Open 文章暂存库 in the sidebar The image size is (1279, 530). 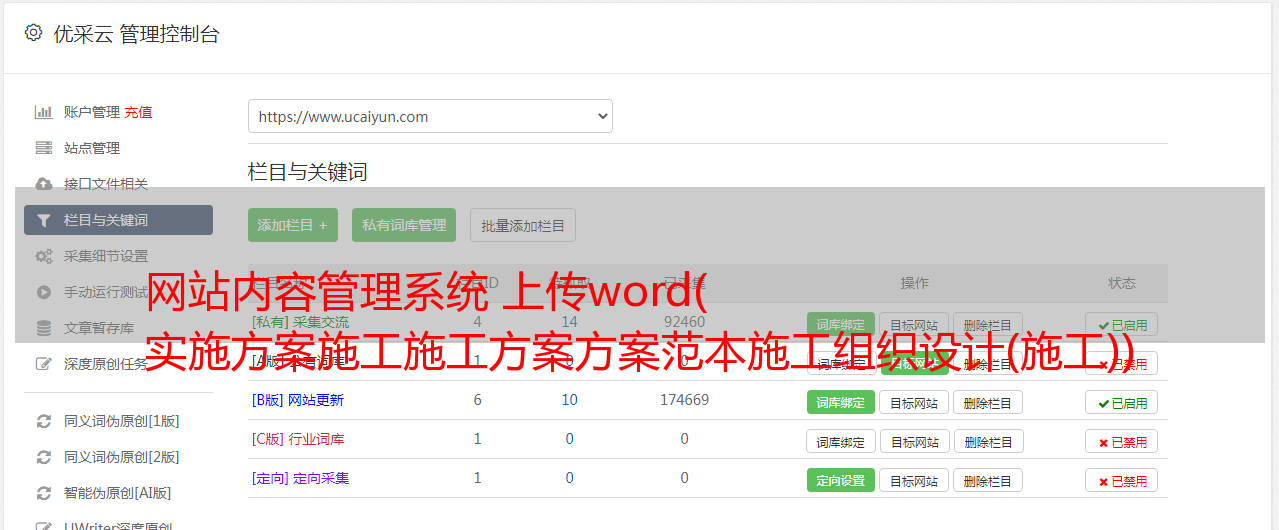pyautogui.click(x=99, y=328)
